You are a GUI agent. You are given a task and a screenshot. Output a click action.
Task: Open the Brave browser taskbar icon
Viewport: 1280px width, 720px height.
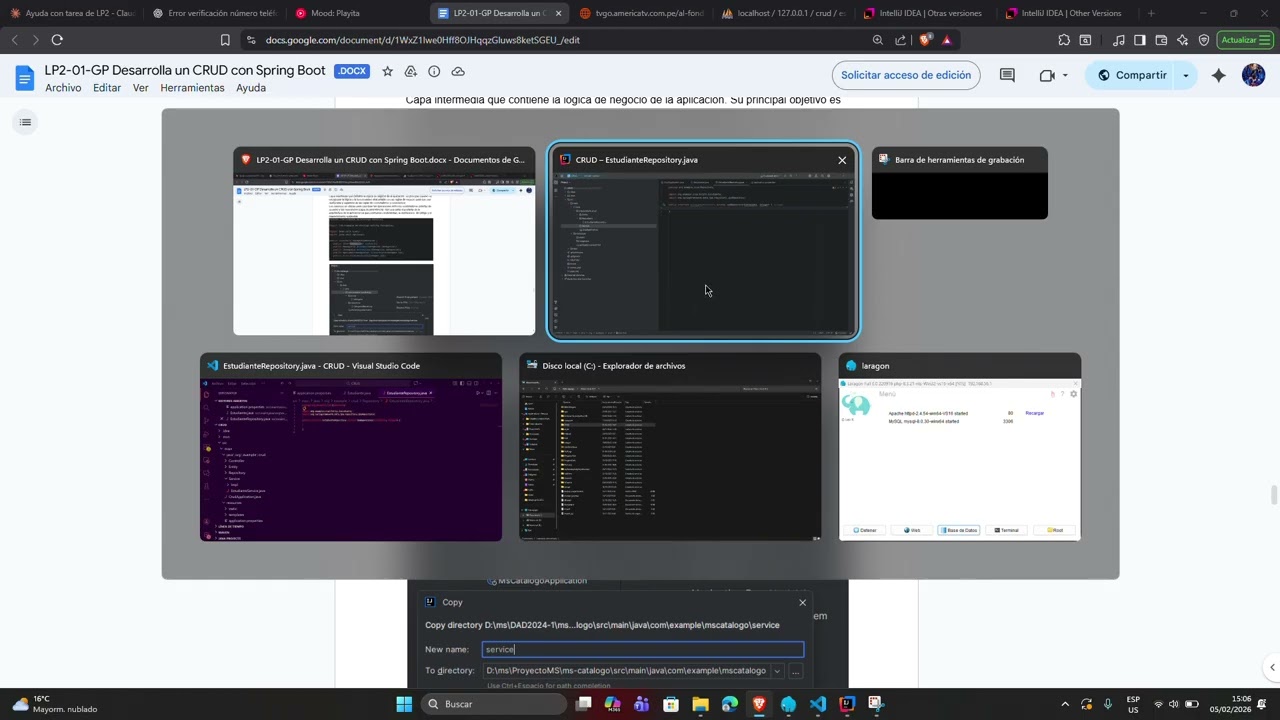[758, 704]
